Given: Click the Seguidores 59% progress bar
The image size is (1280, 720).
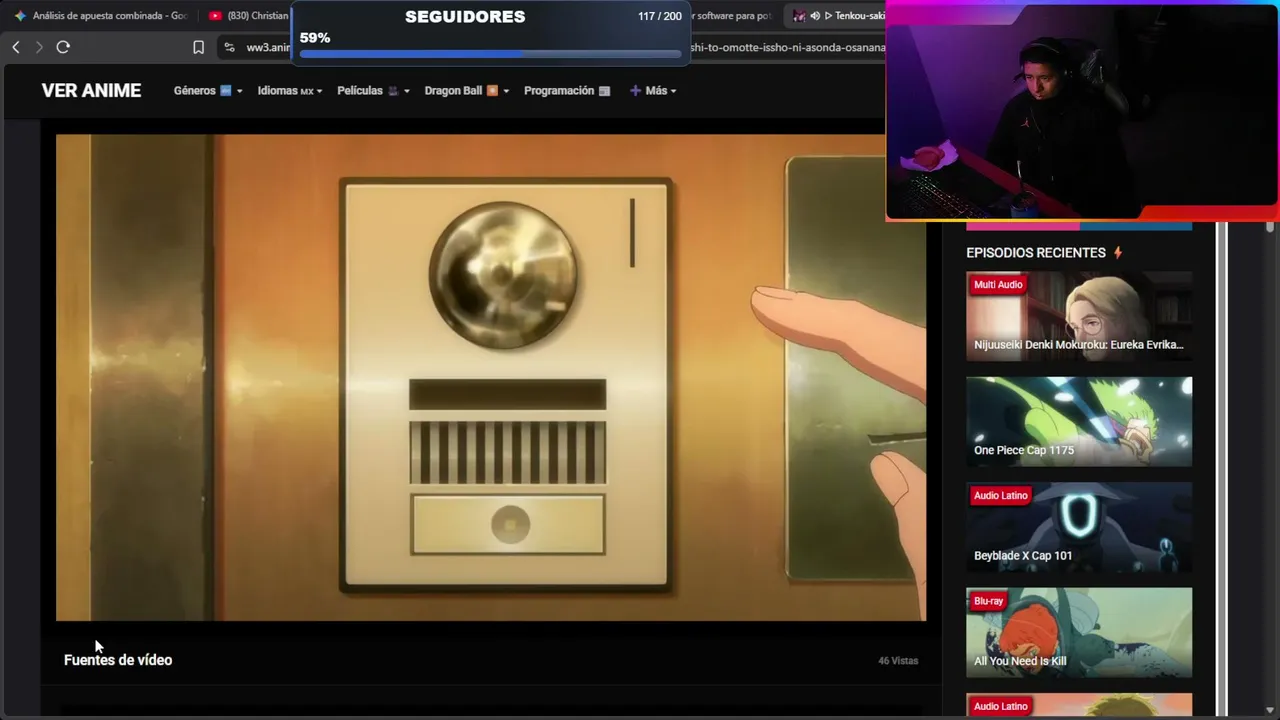Looking at the screenshot, I should 490,54.
